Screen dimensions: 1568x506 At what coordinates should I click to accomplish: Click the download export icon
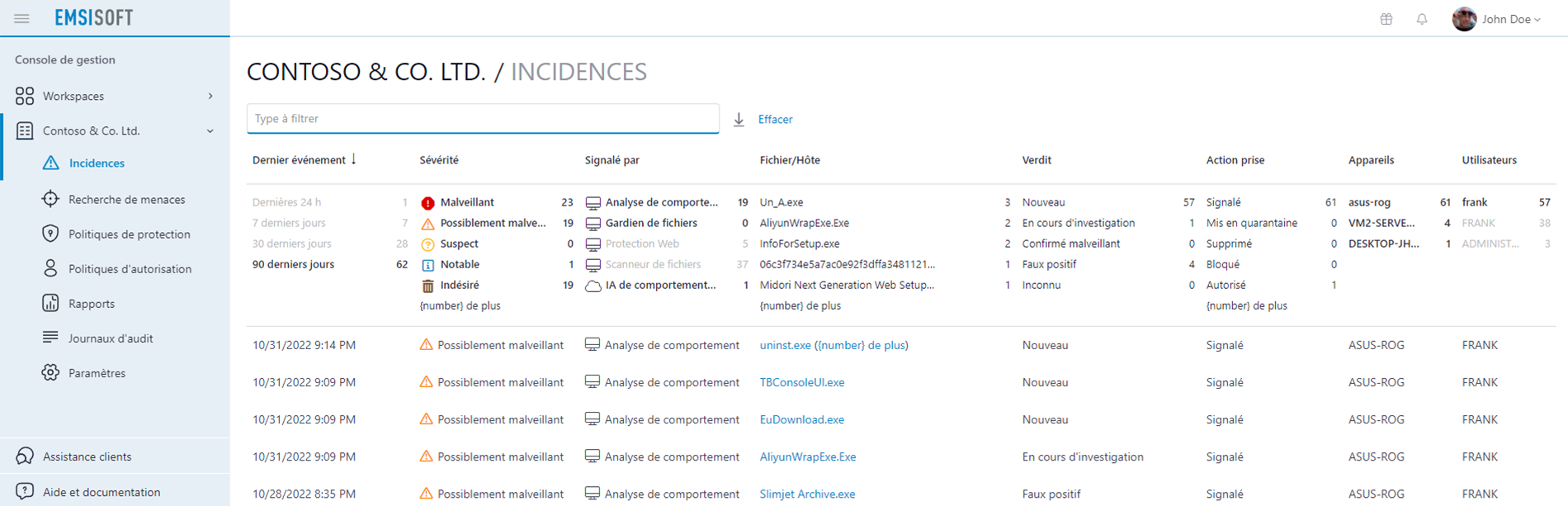point(739,120)
